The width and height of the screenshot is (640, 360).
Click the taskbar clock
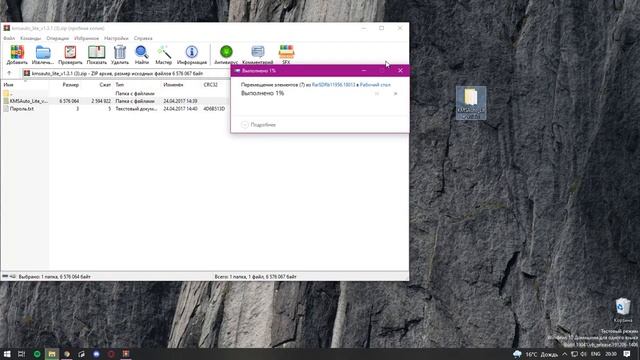click(x=611, y=354)
